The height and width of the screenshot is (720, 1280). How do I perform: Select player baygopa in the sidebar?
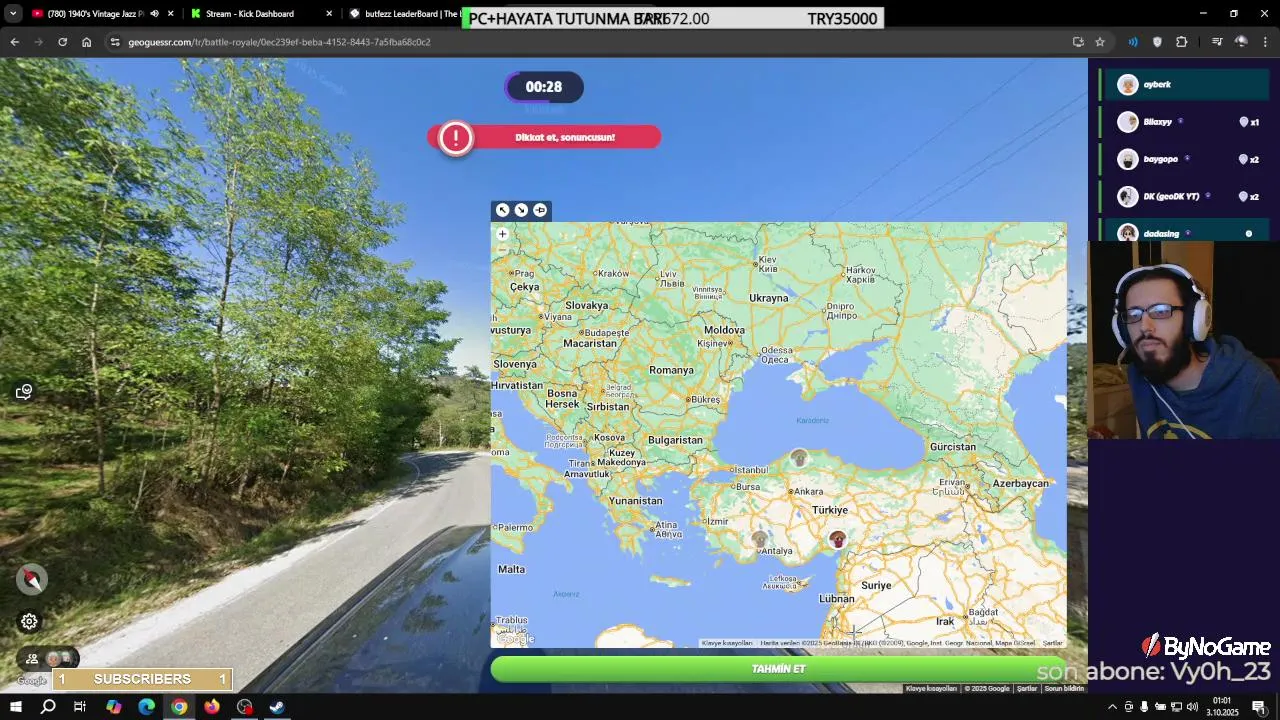tap(1184, 159)
